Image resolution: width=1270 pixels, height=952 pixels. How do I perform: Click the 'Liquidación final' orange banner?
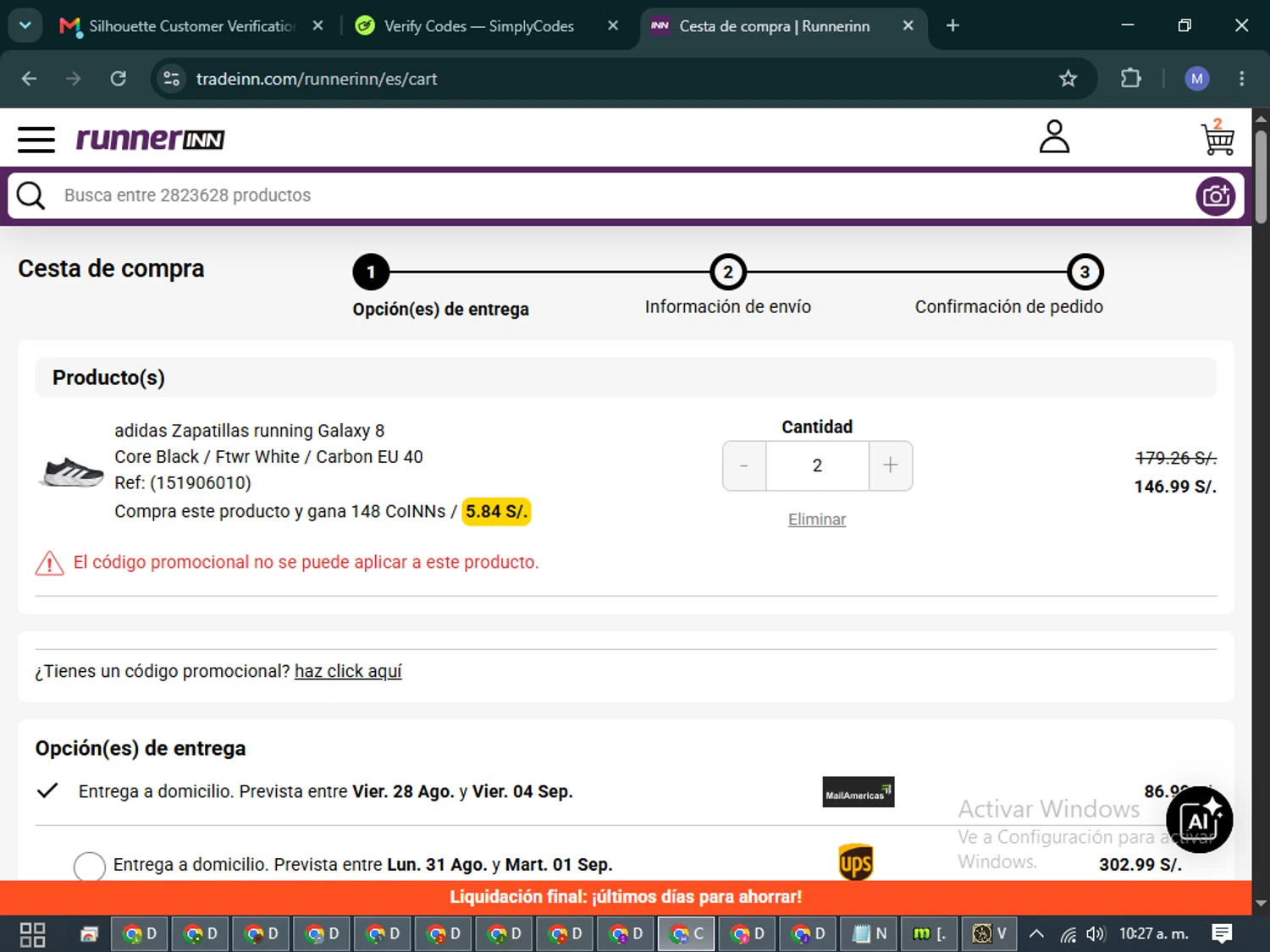(x=626, y=897)
